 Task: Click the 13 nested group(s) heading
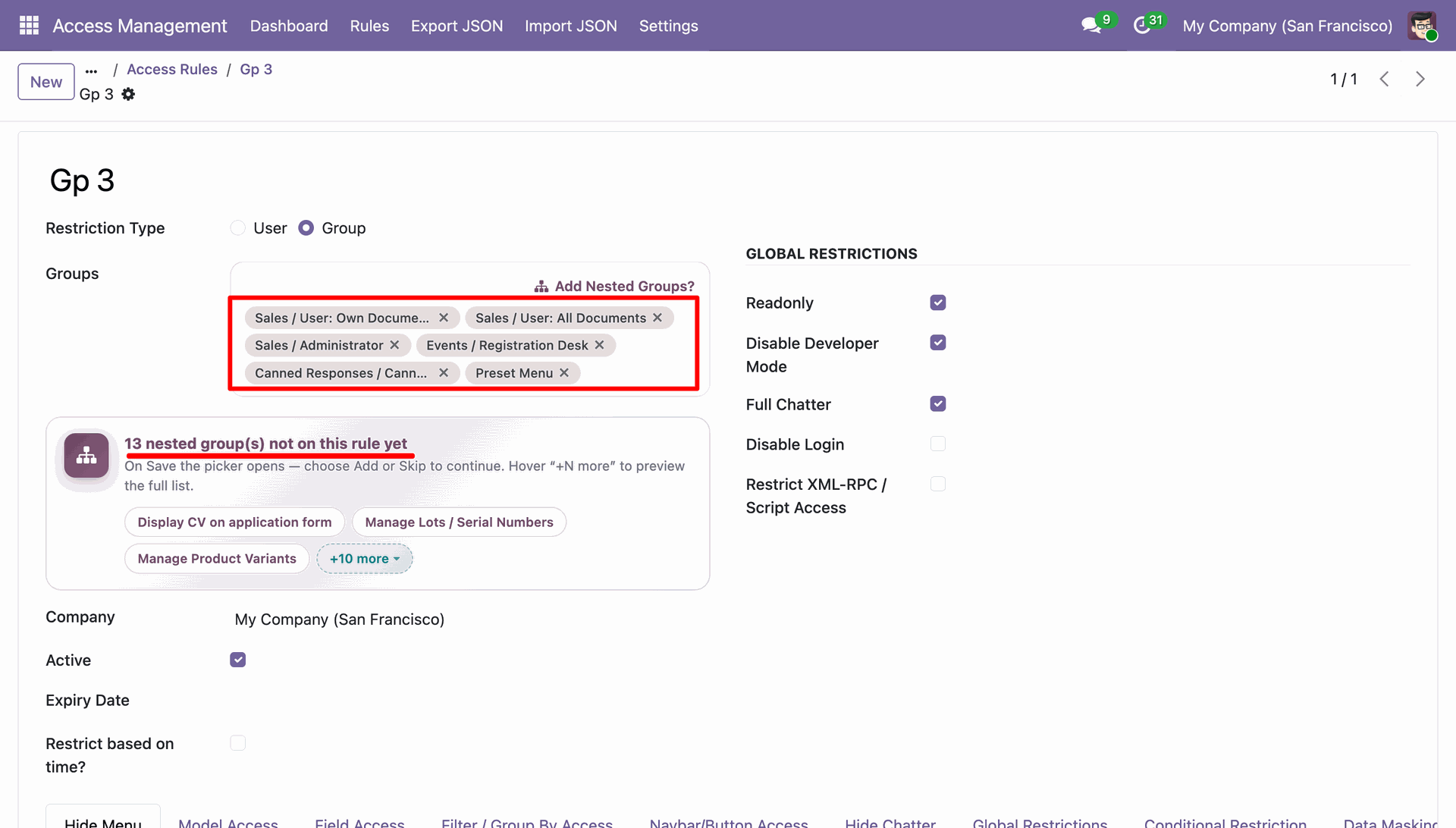point(265,444)
